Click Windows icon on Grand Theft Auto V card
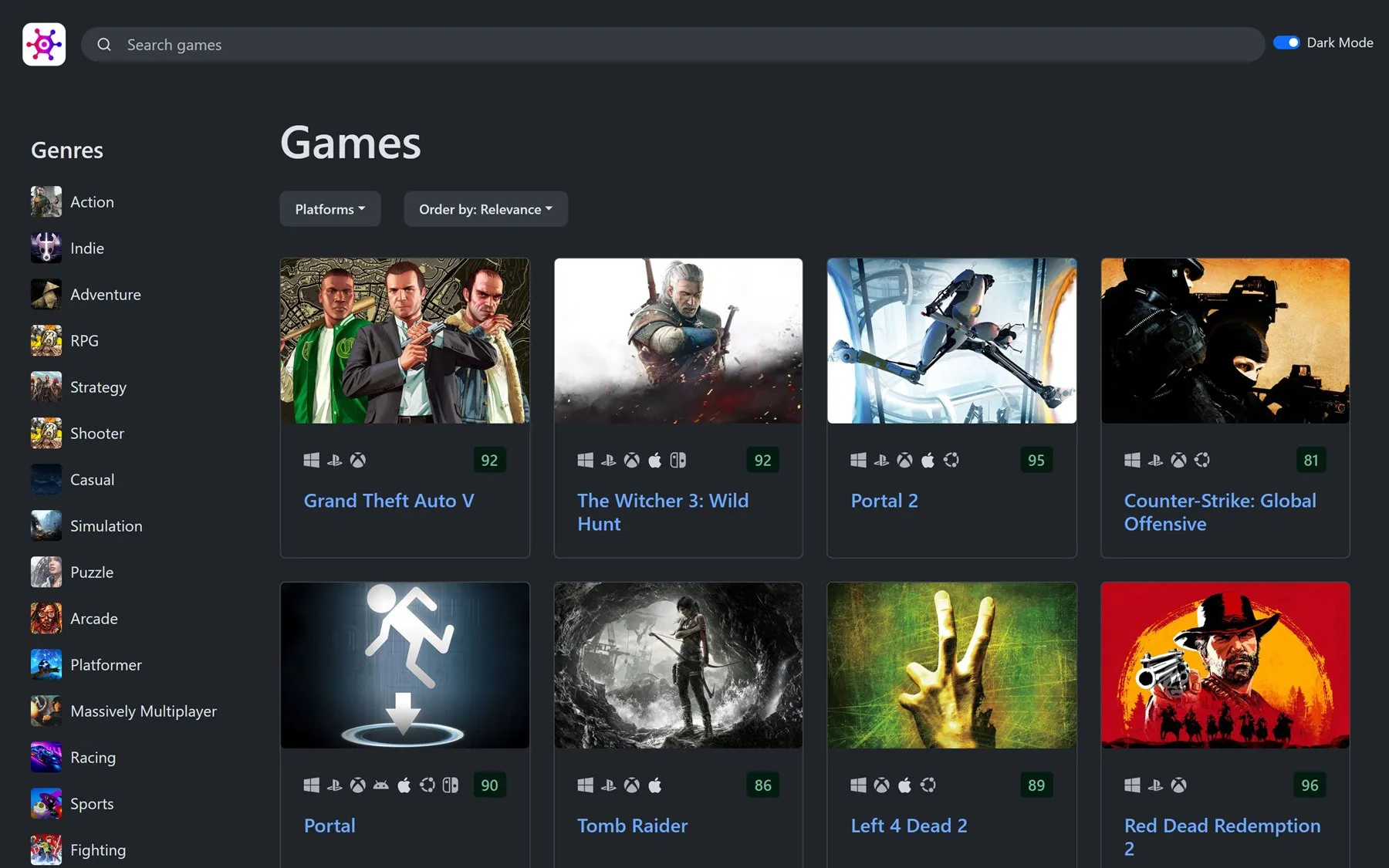The width and height of the screenshot is (1389, 868). click(312, 461)
